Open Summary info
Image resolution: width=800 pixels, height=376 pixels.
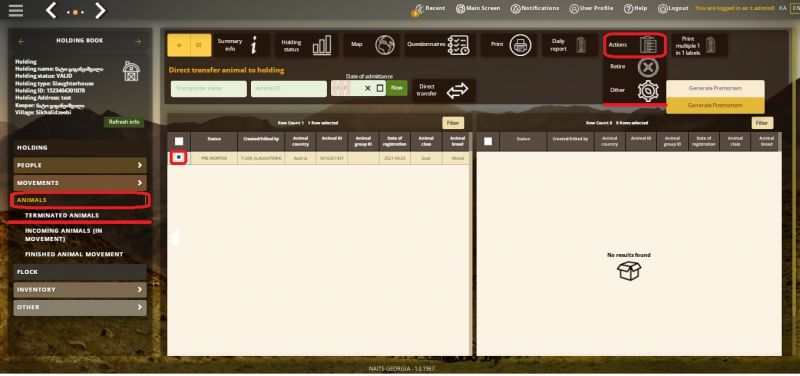[242, 45]
